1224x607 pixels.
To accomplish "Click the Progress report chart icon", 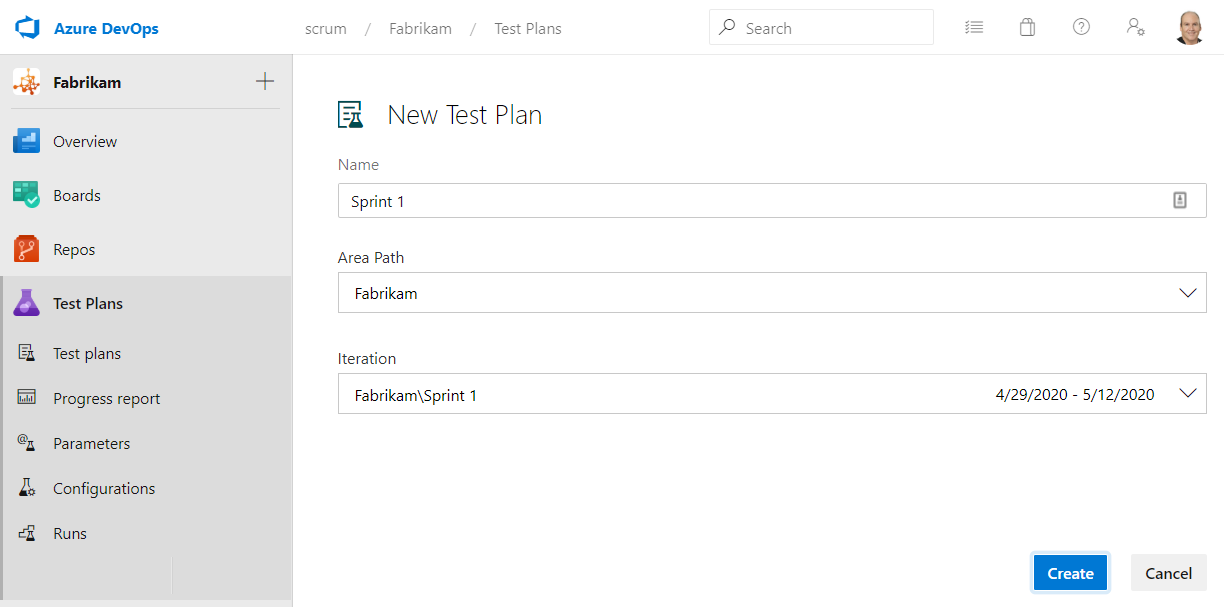I will coord(27,398).
